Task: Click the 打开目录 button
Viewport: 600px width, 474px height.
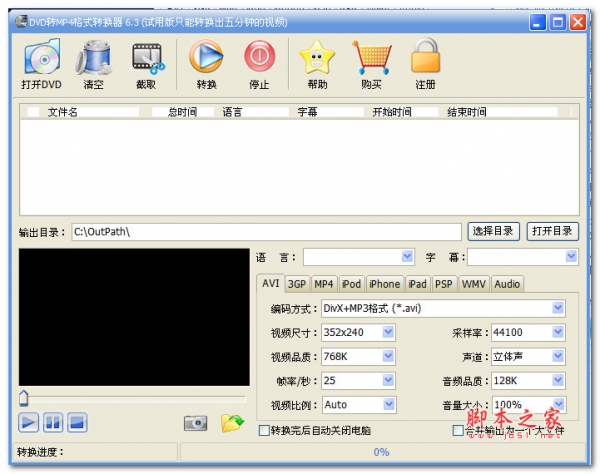Action: click(552, 231)
